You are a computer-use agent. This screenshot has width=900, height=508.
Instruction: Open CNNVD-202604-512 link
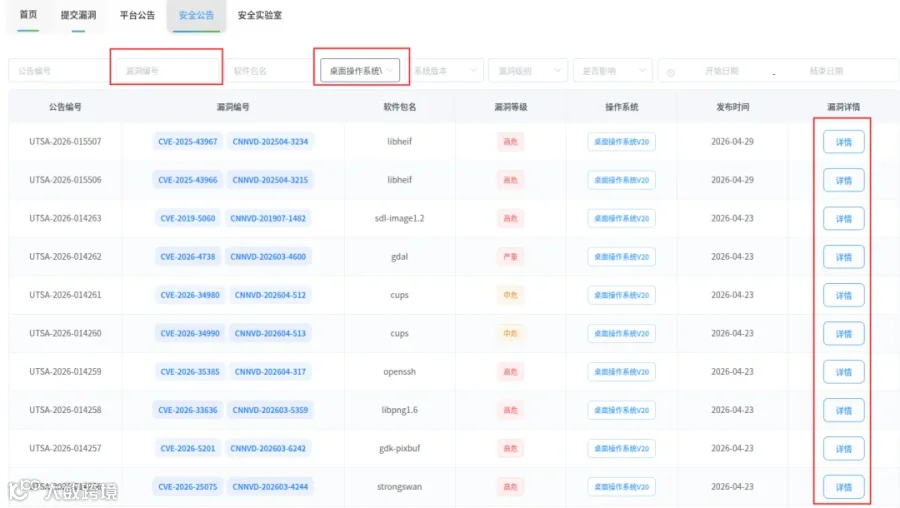tap(270, 295)
